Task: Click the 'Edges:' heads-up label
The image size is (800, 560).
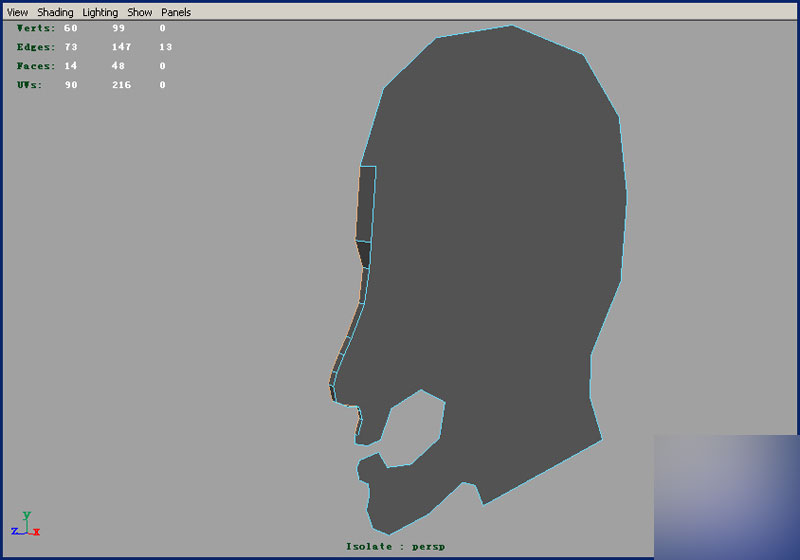Action: point(35,47)
